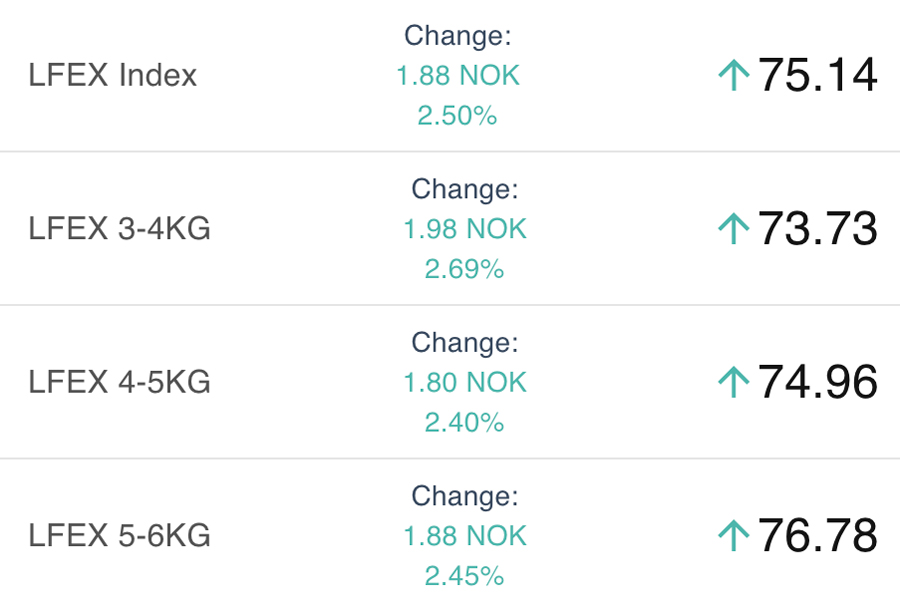Click the 2.50% change percentage
This screenshot has width=900, height=611.
point(457,116)
